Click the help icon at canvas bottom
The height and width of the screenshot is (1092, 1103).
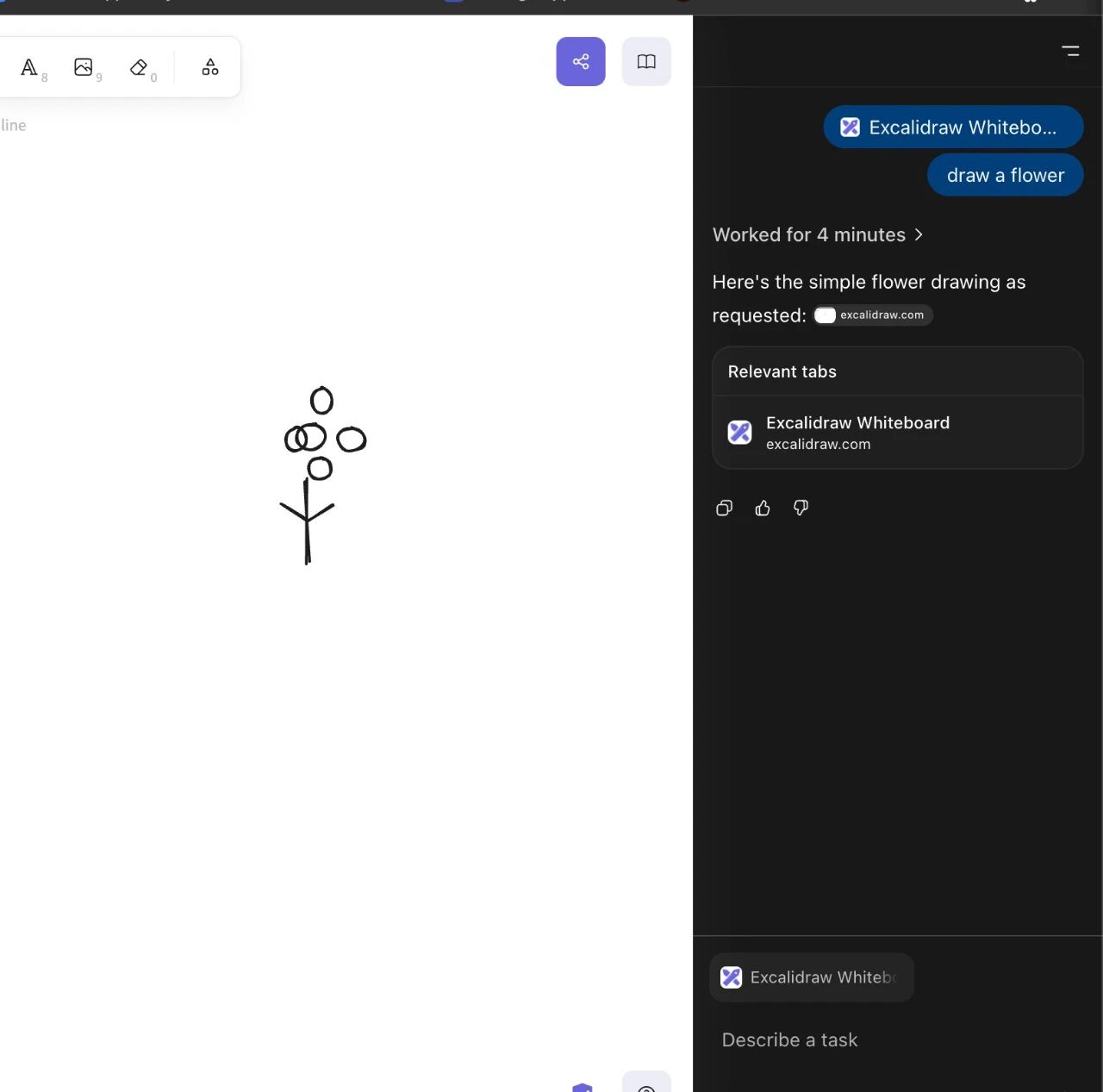tap(646, 1086)
